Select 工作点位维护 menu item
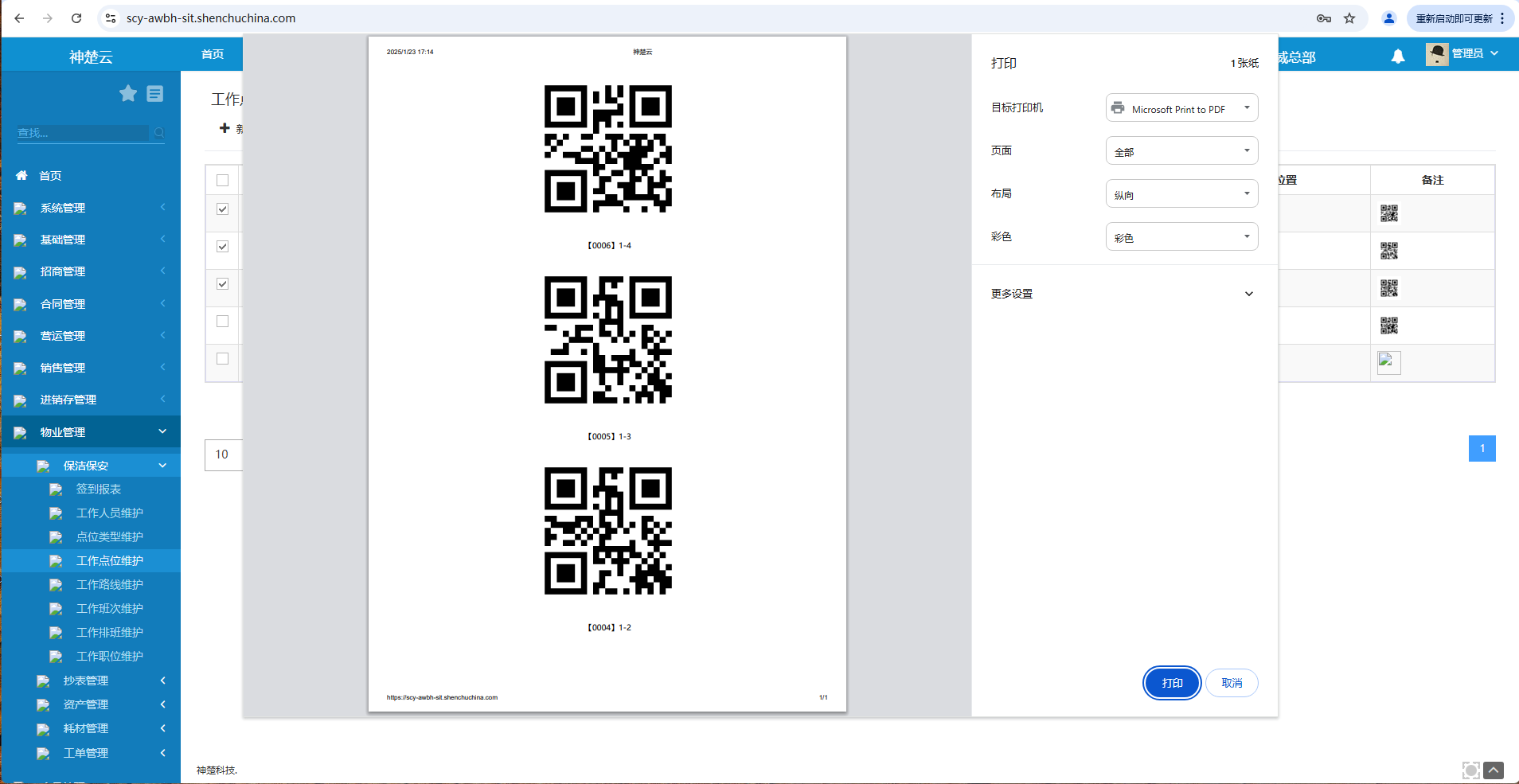Screen dimensions: 1519x784 (110, 561)
